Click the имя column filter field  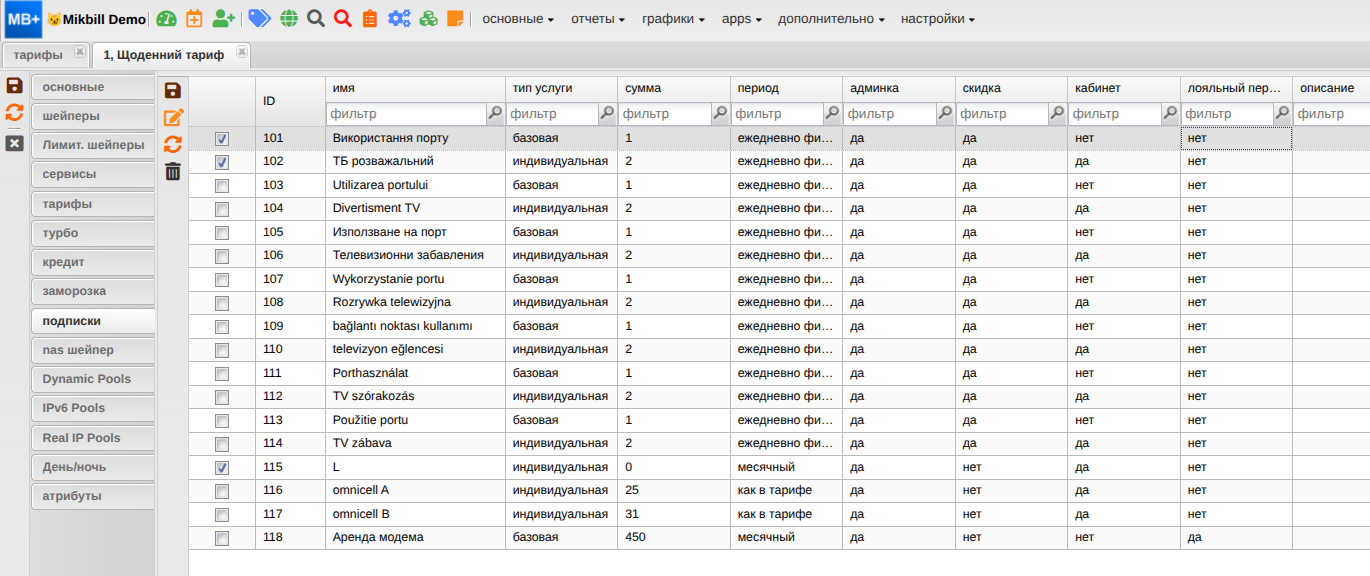coord(407,114)
